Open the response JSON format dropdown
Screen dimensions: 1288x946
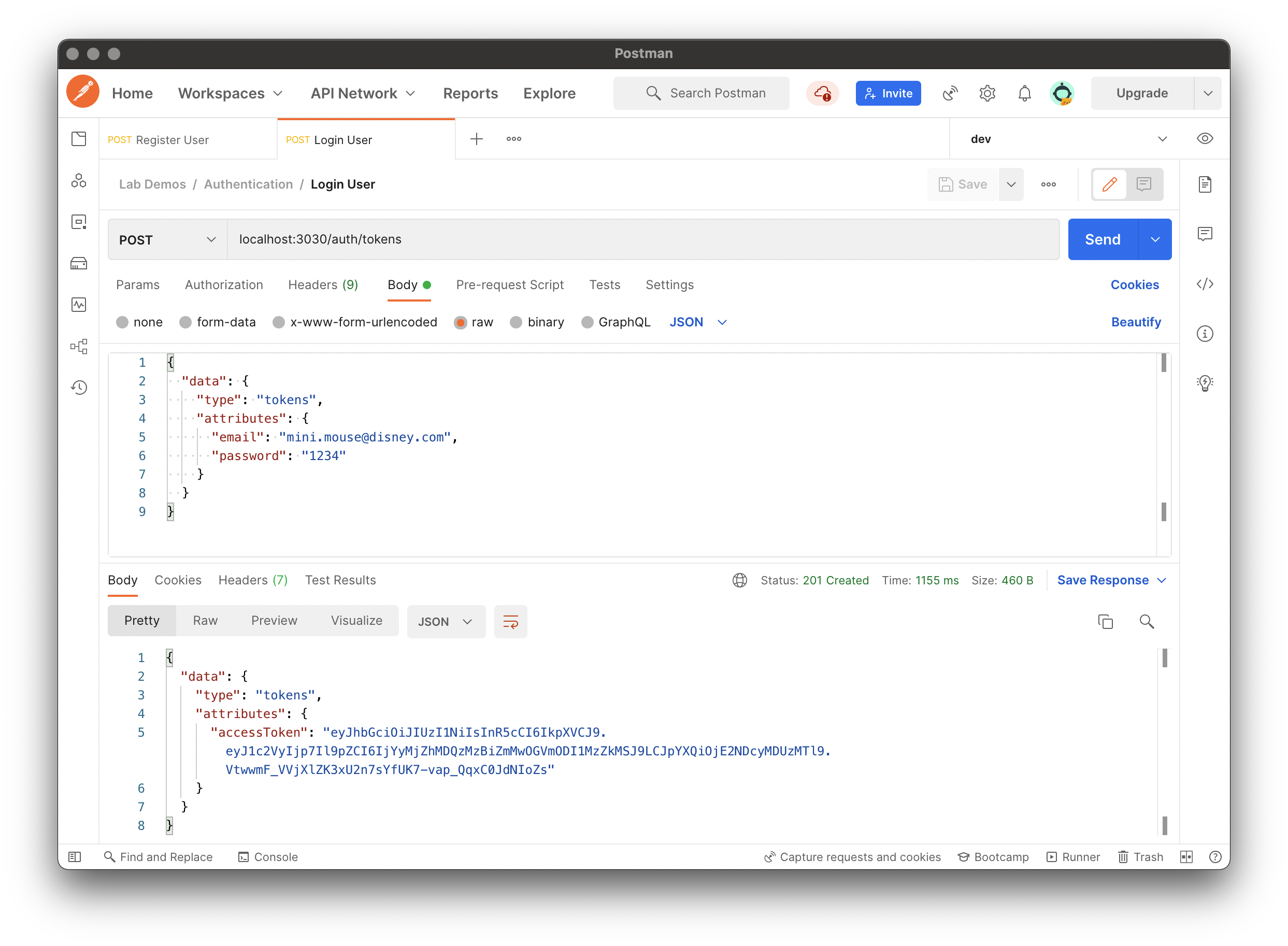click(446, 622)
